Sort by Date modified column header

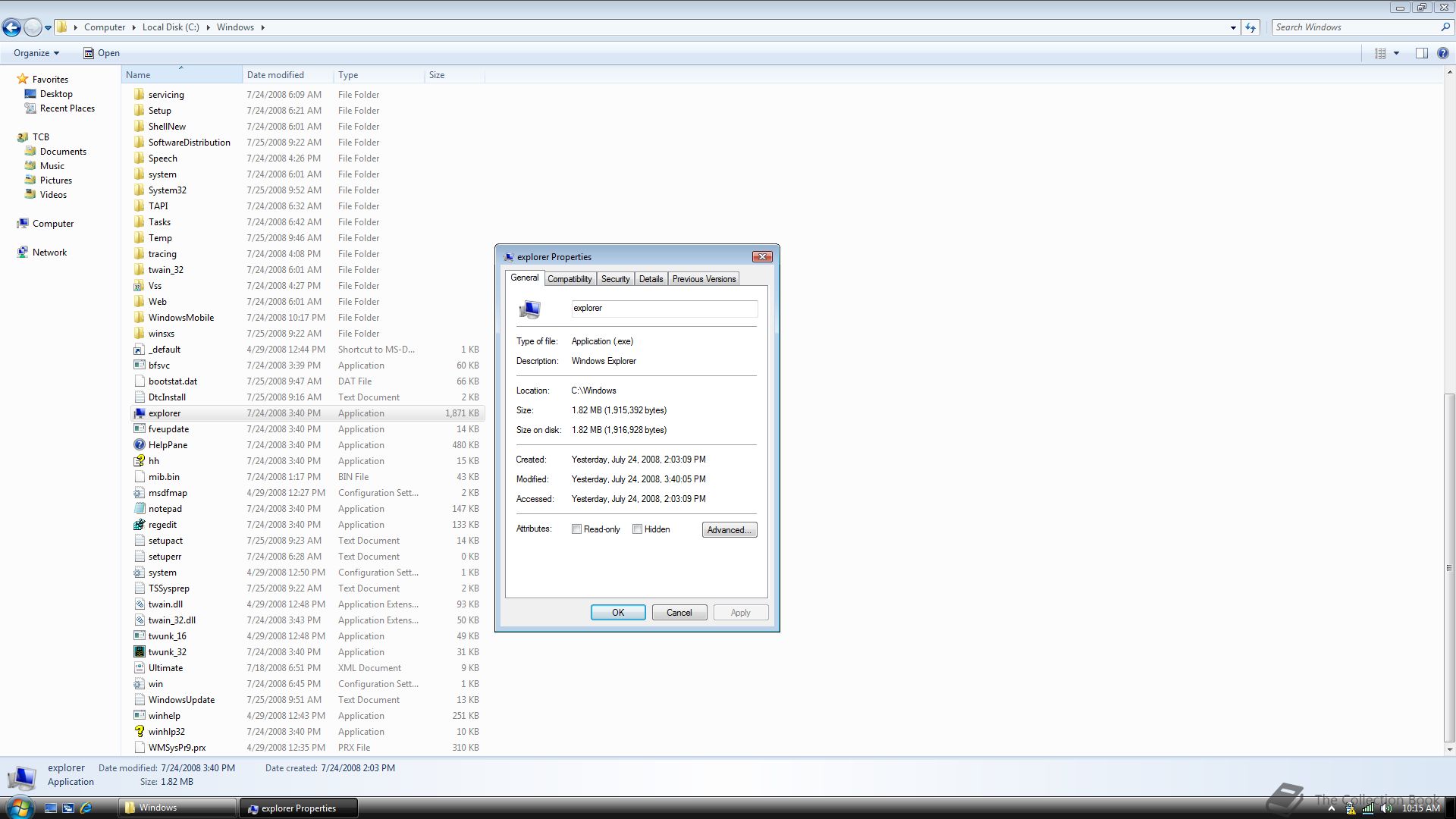tap(288, 75)
